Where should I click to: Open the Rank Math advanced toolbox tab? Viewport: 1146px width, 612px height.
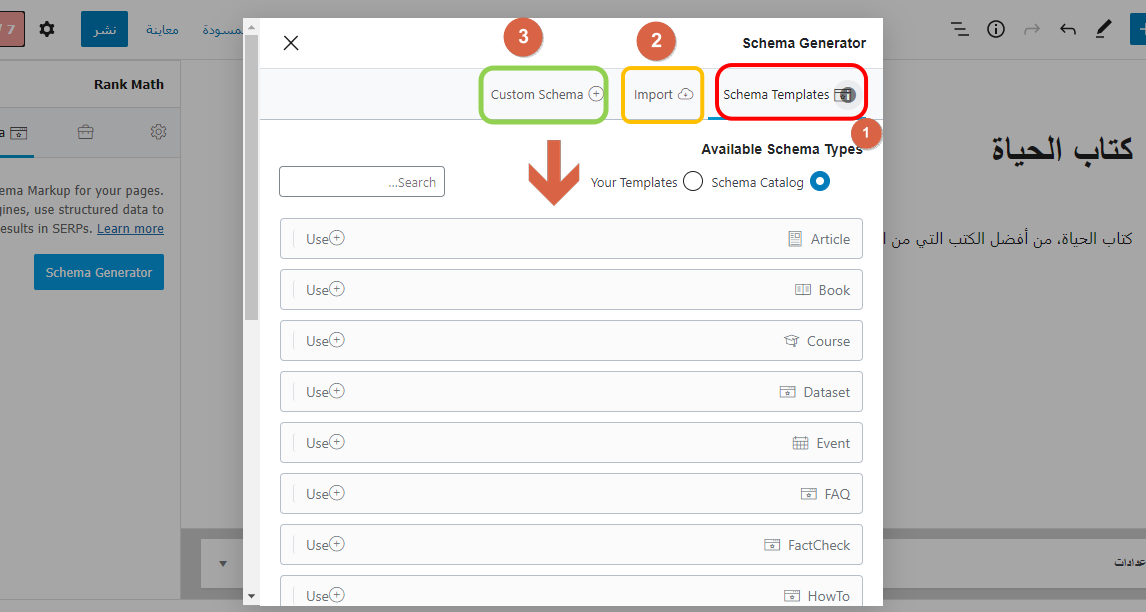click(x=86, y=132)
